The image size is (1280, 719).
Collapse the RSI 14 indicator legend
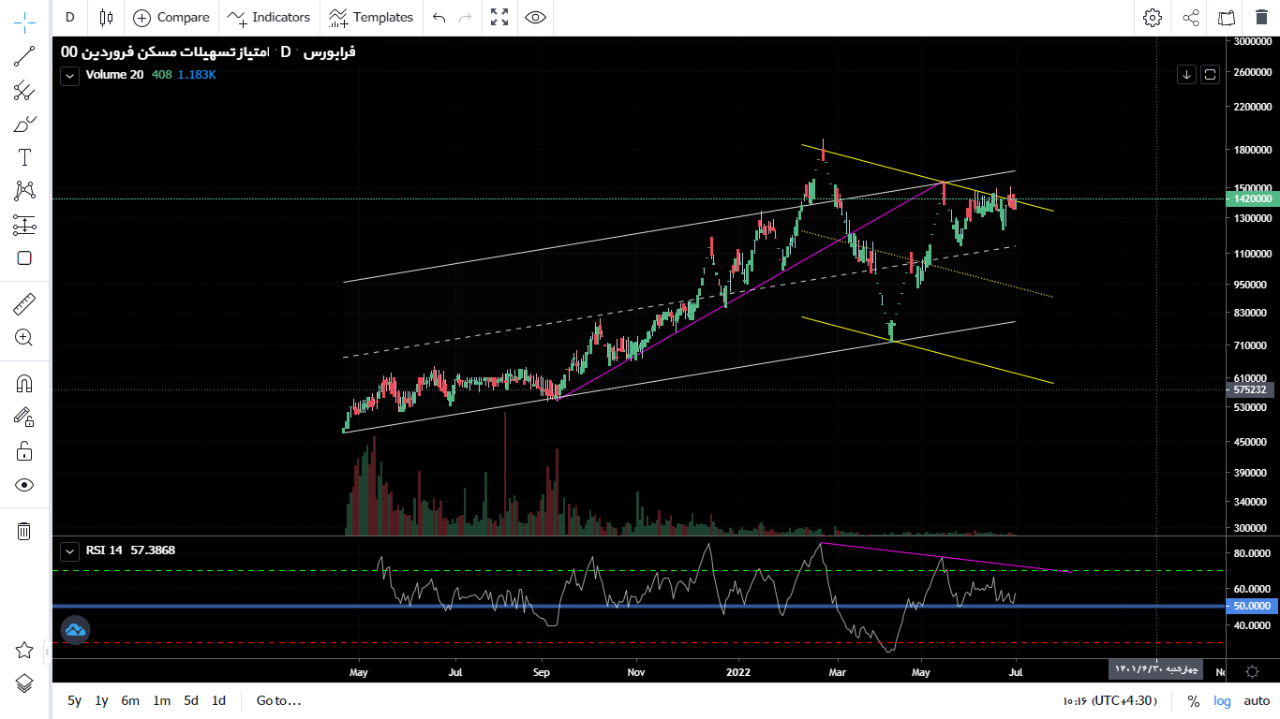[69, 551]
